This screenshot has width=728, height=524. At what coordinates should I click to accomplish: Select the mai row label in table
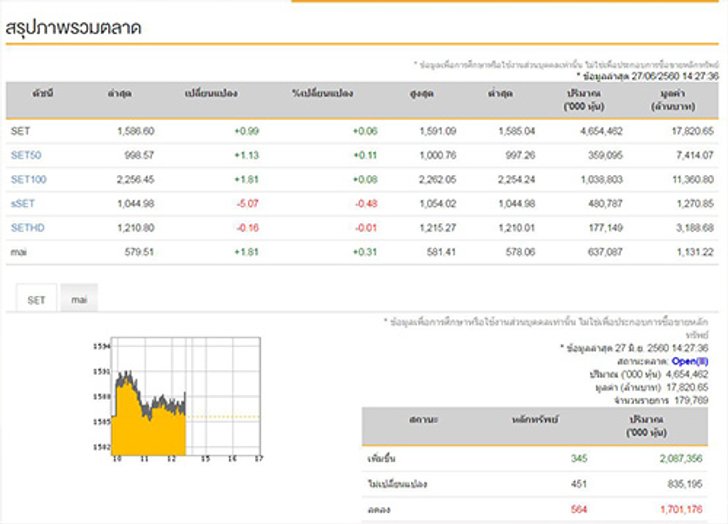(x=19, y=252)
